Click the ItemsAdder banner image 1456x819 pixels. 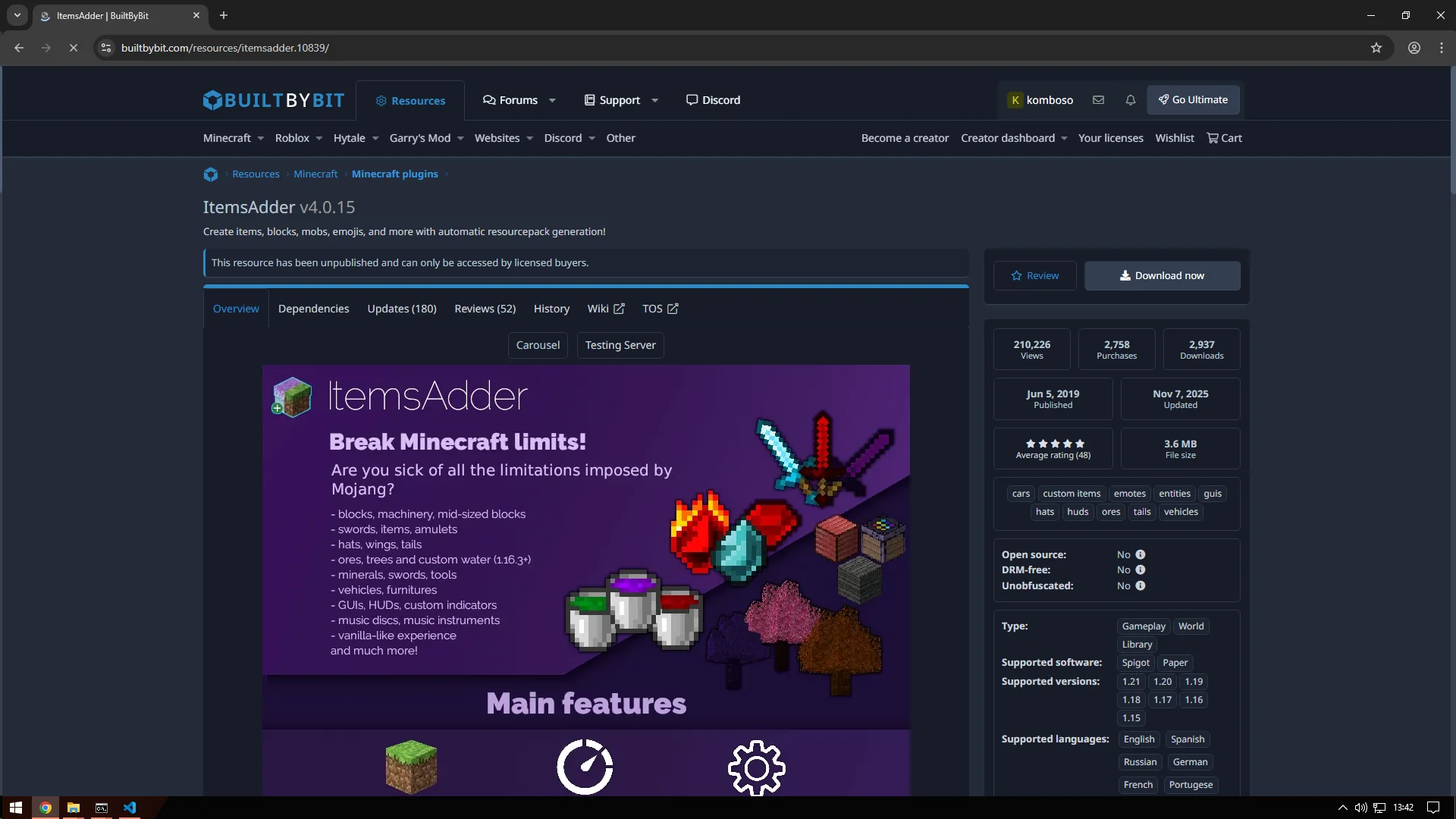pos(586,580)
